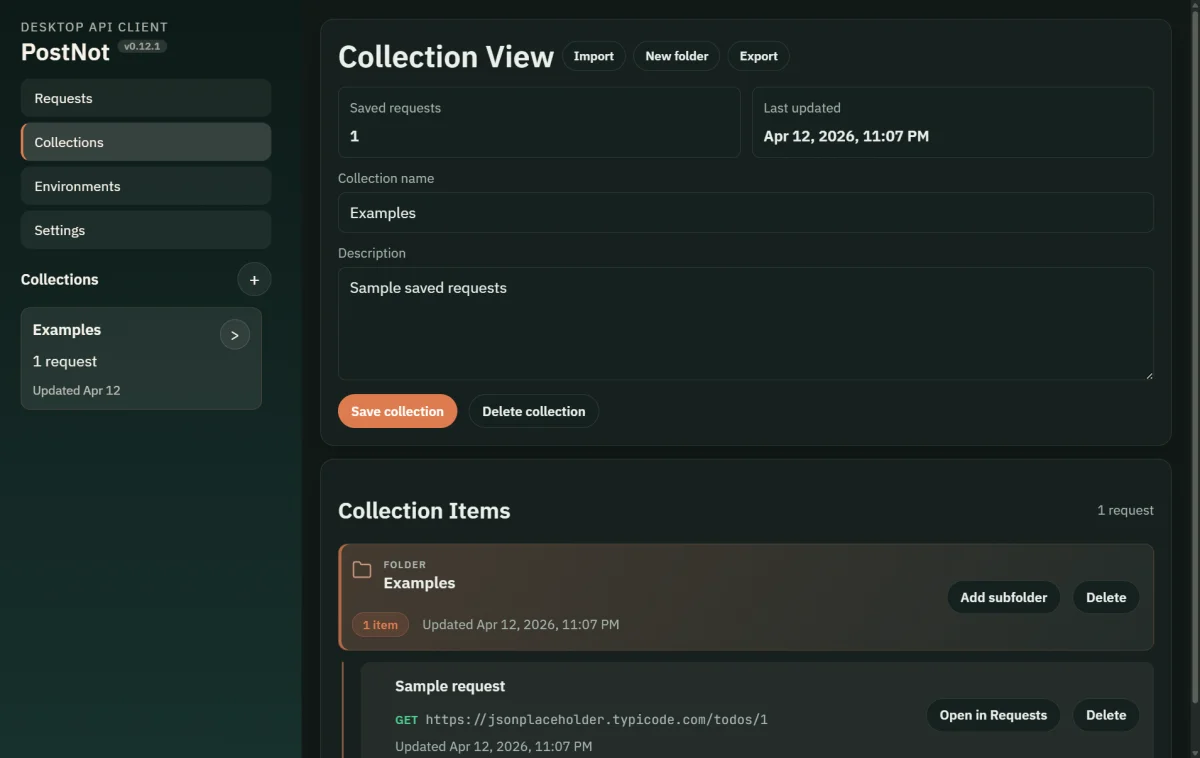1200x758 pixels.
Task: Open Sample request in Requests view
Action: coord(993,715)
